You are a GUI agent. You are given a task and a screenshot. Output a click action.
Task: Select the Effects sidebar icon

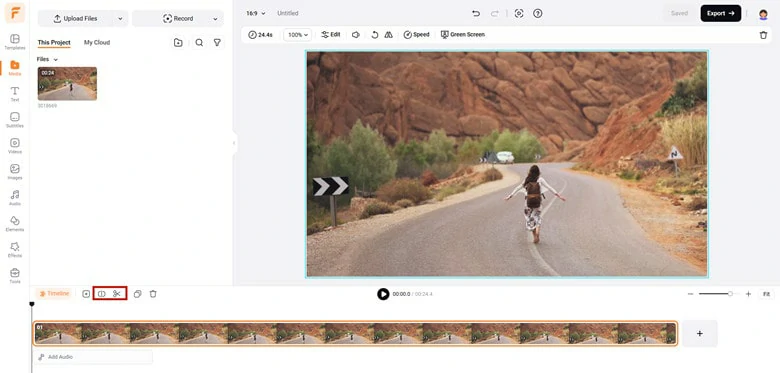pyautogui.click(x=15, y=250)
